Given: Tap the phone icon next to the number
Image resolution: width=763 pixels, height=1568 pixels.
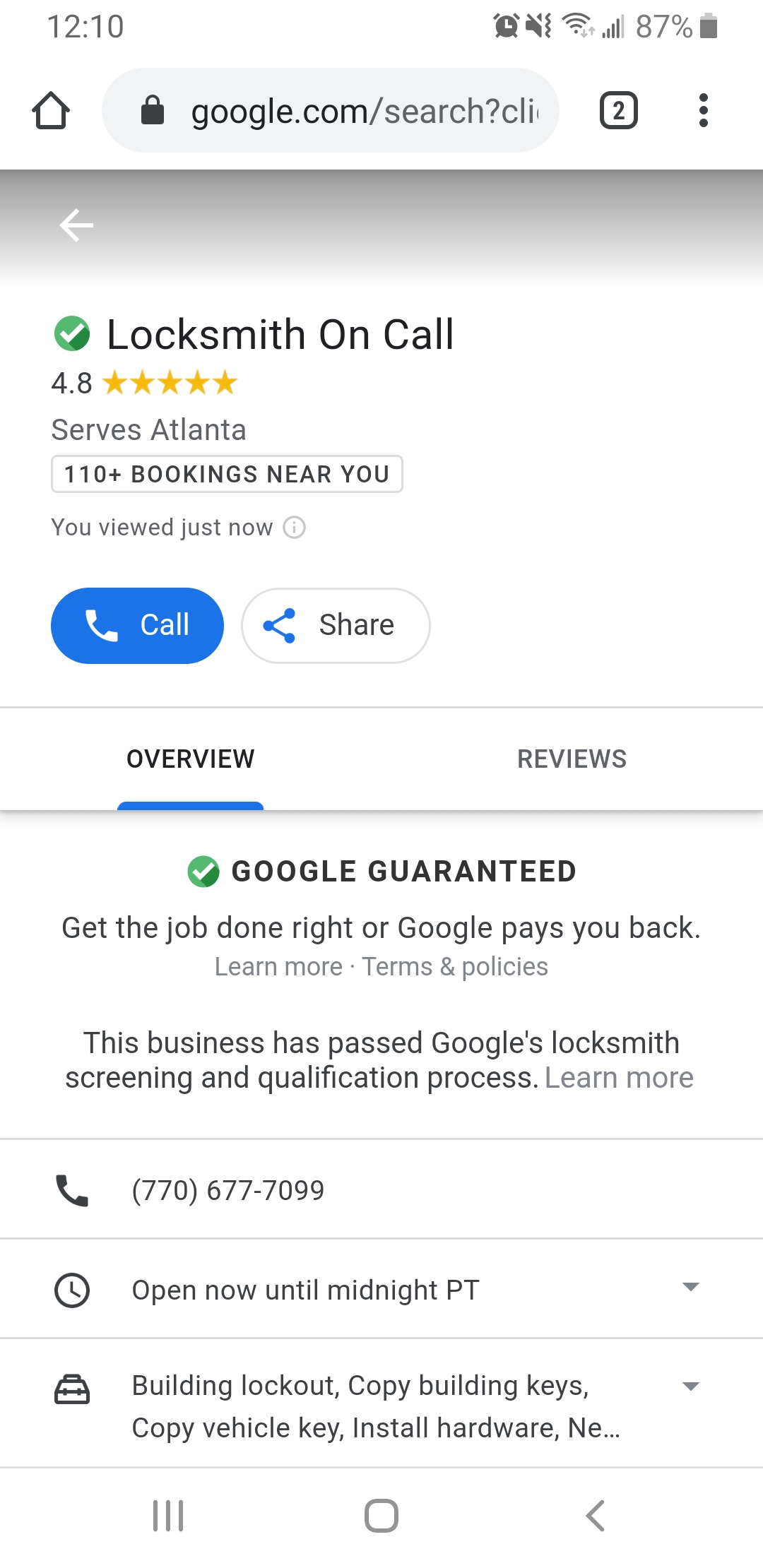Looking at the screenshot, I should [72, 1190].
